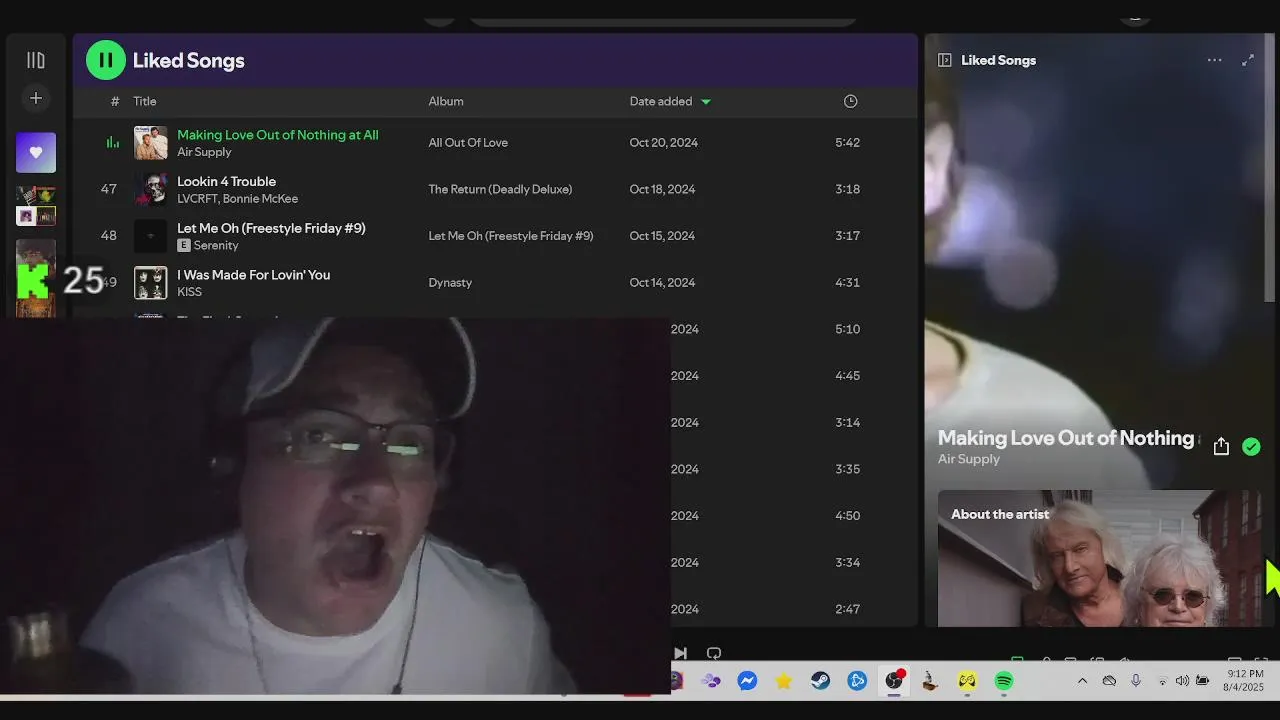Open KISS artist link
The image size is (1280, 720).
(189, 292)
